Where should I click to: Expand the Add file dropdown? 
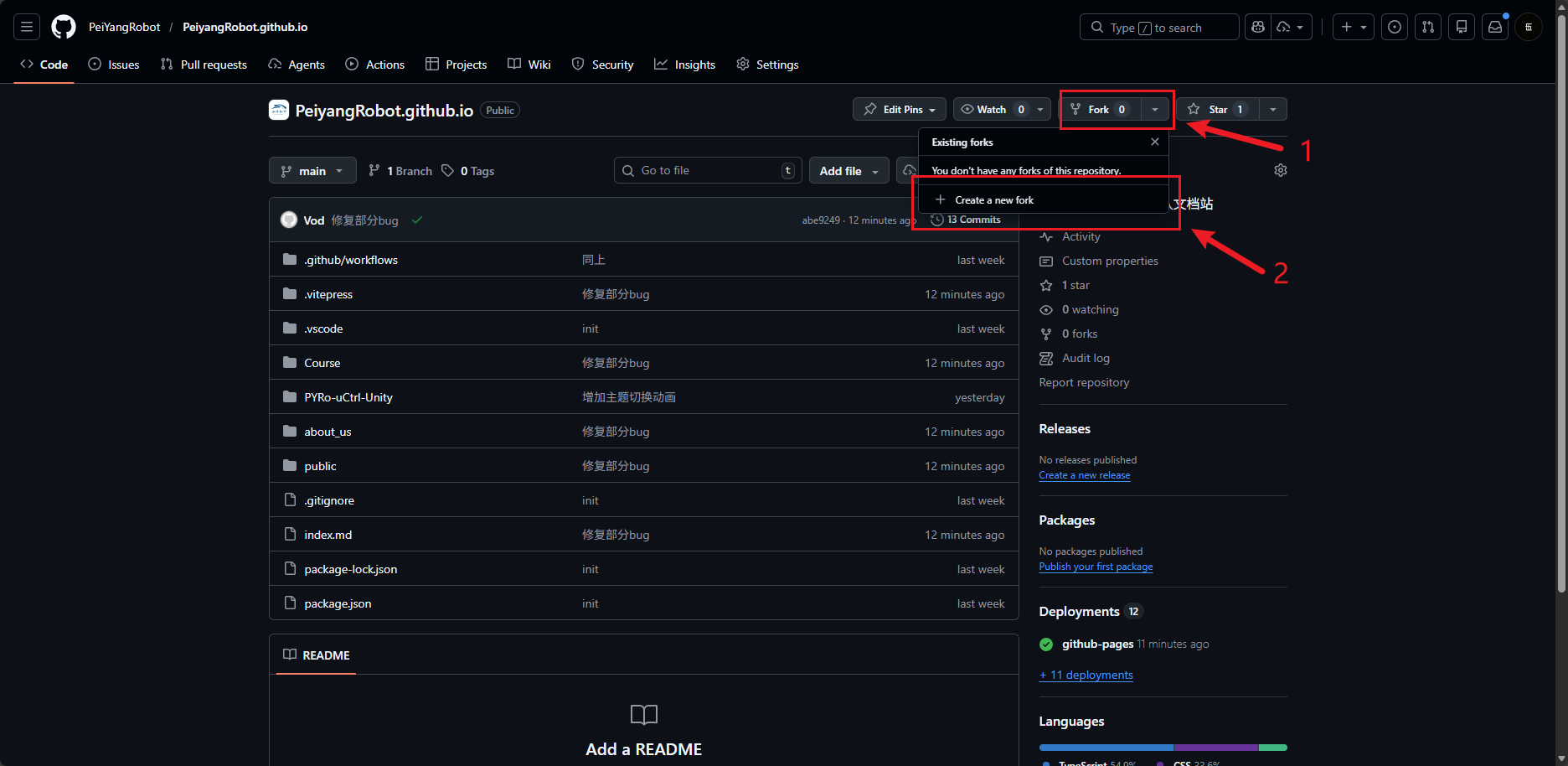click(x=849, y=171)
